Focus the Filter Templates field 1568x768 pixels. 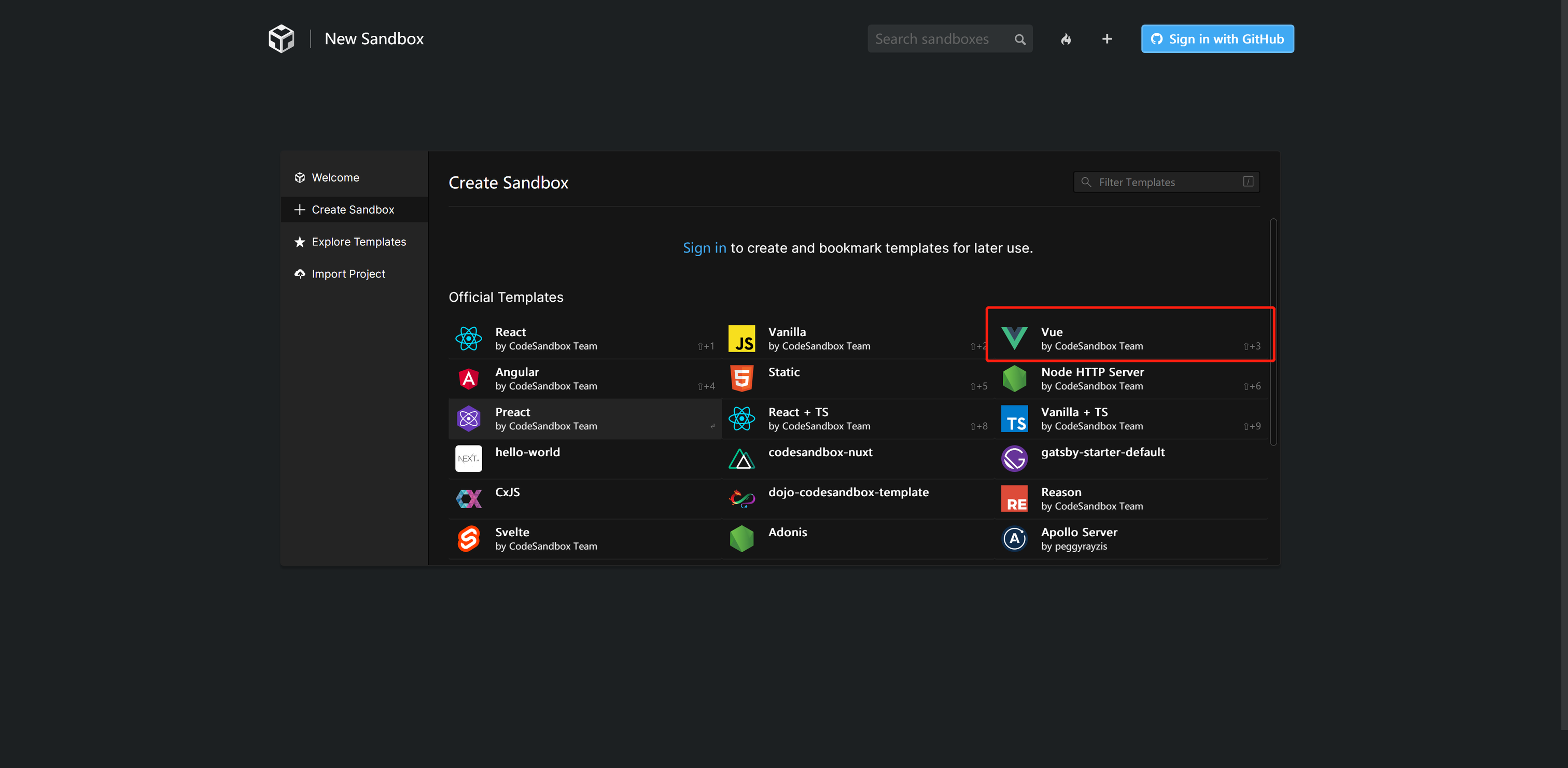point(1166,182)
